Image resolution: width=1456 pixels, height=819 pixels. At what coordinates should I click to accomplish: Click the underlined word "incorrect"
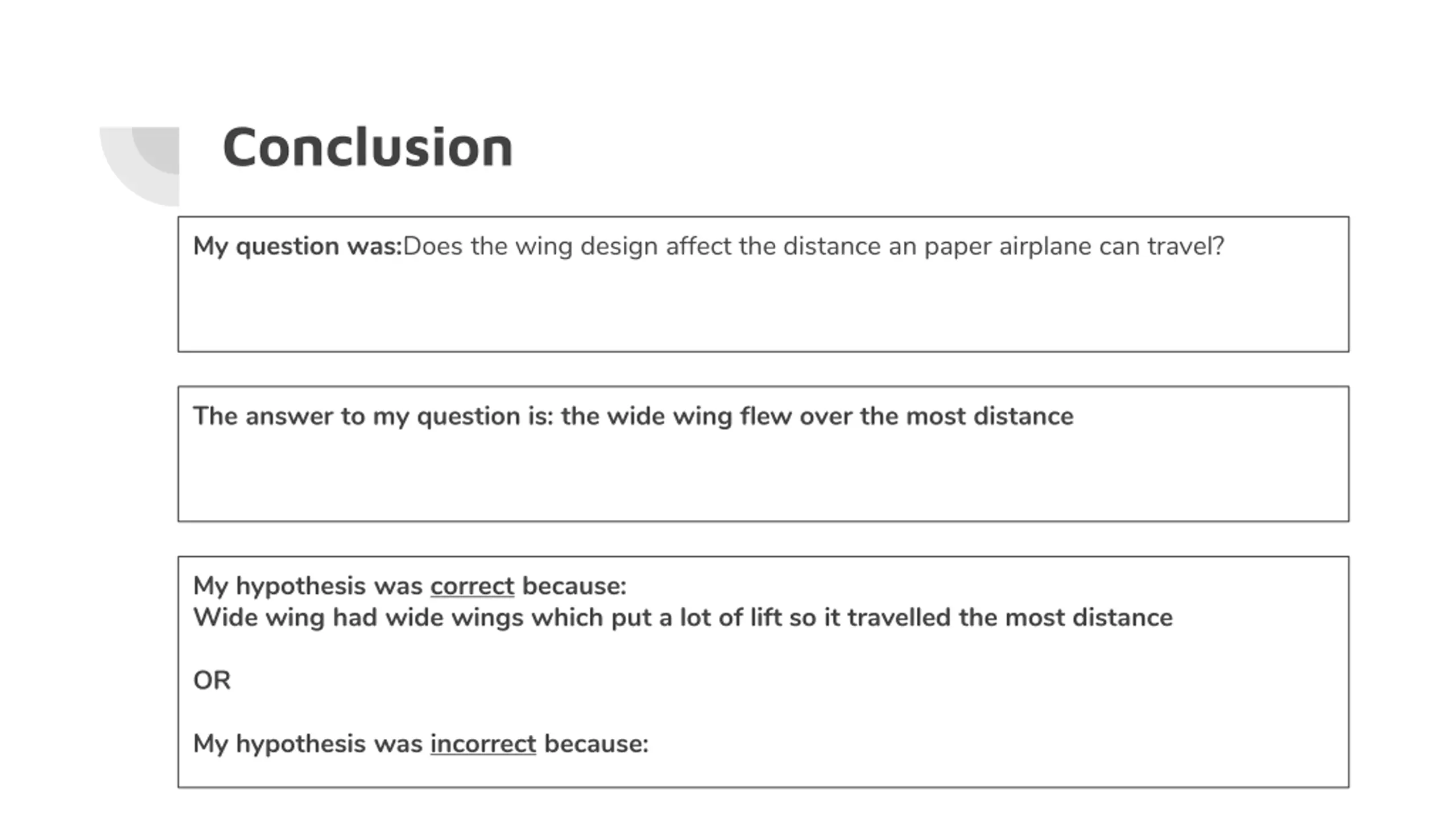point(483,744)
